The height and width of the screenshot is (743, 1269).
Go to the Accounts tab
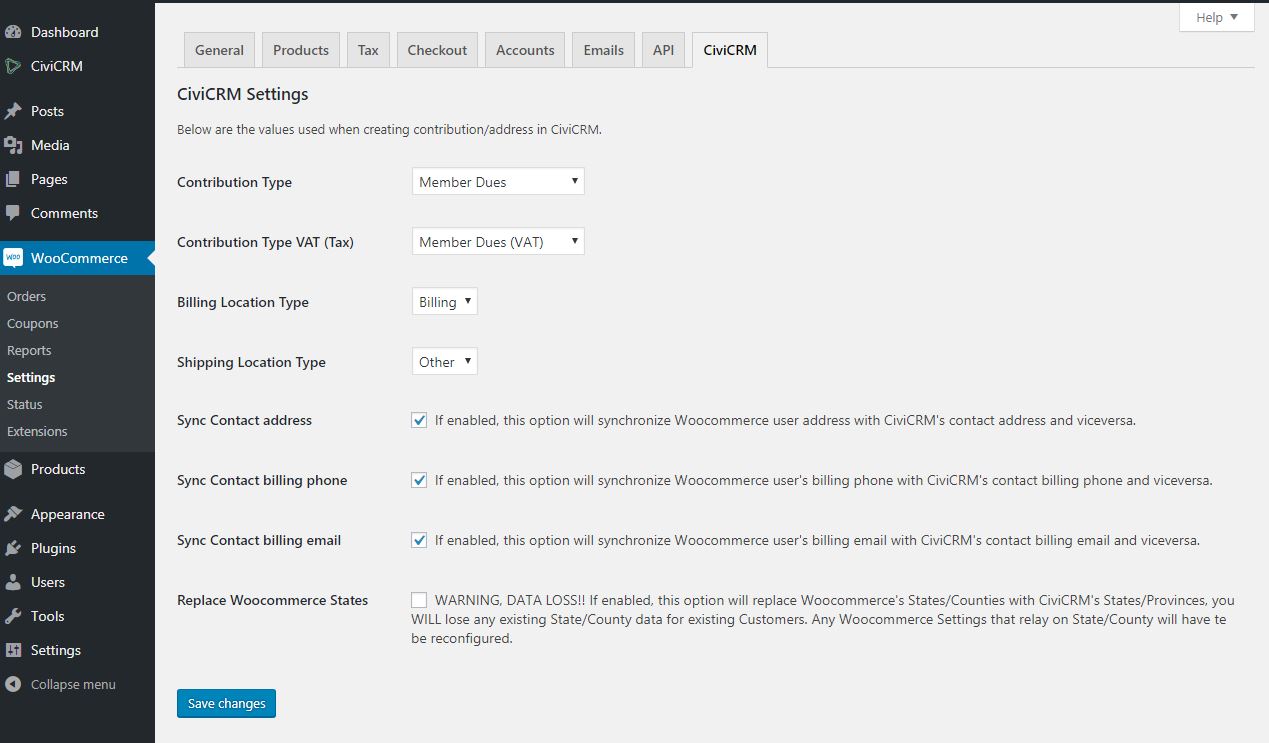[x=525, y=50]
